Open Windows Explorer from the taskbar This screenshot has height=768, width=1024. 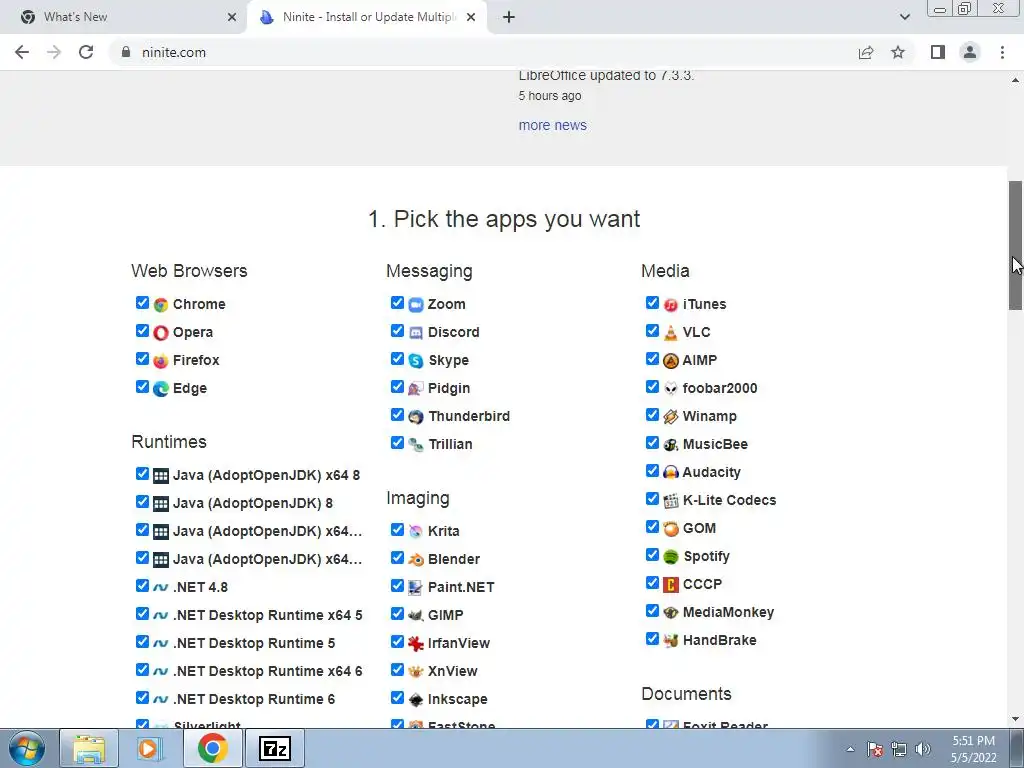(89, 749)
